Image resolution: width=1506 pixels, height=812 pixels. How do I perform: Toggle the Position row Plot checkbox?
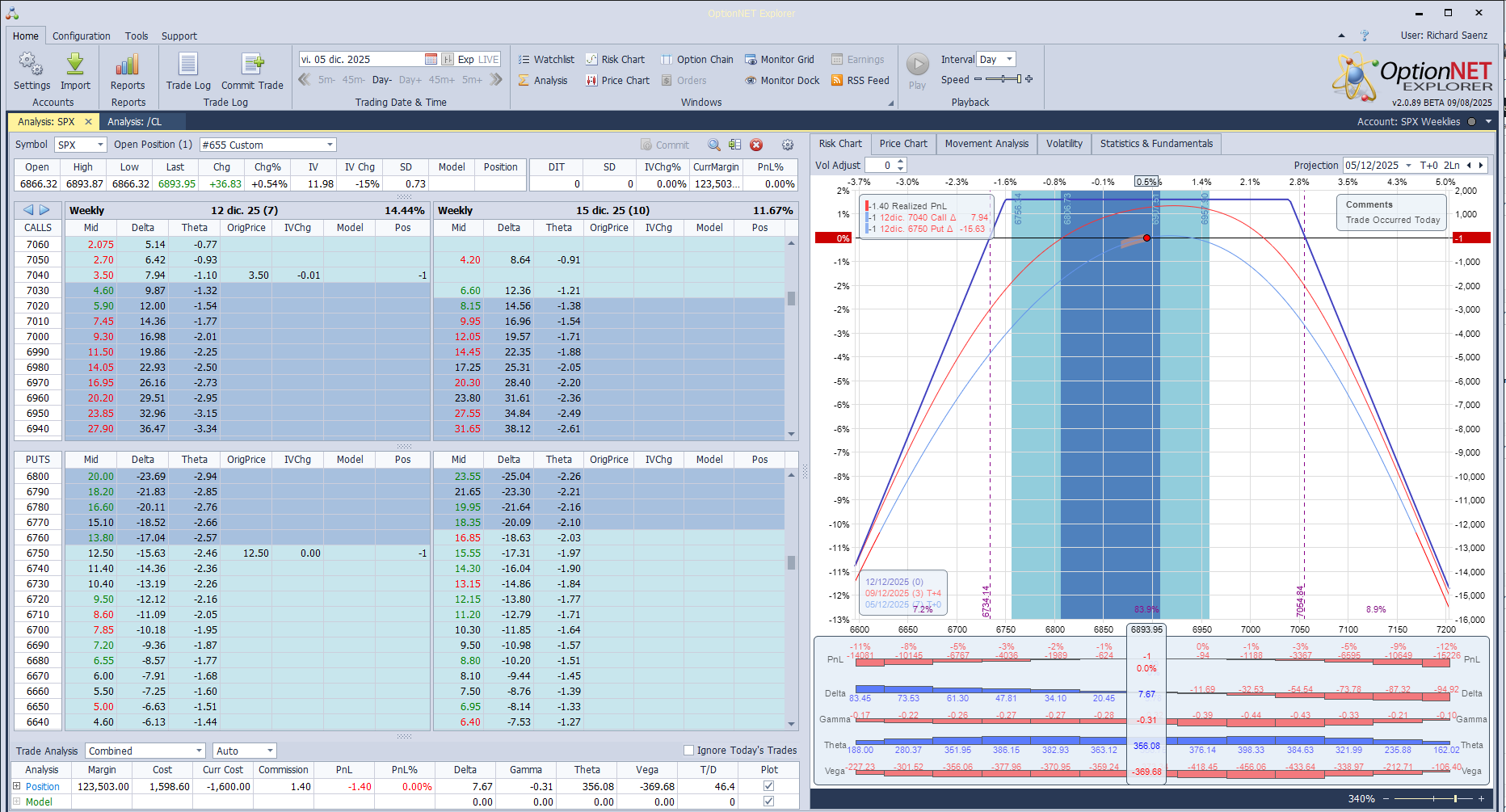point(768,786)
